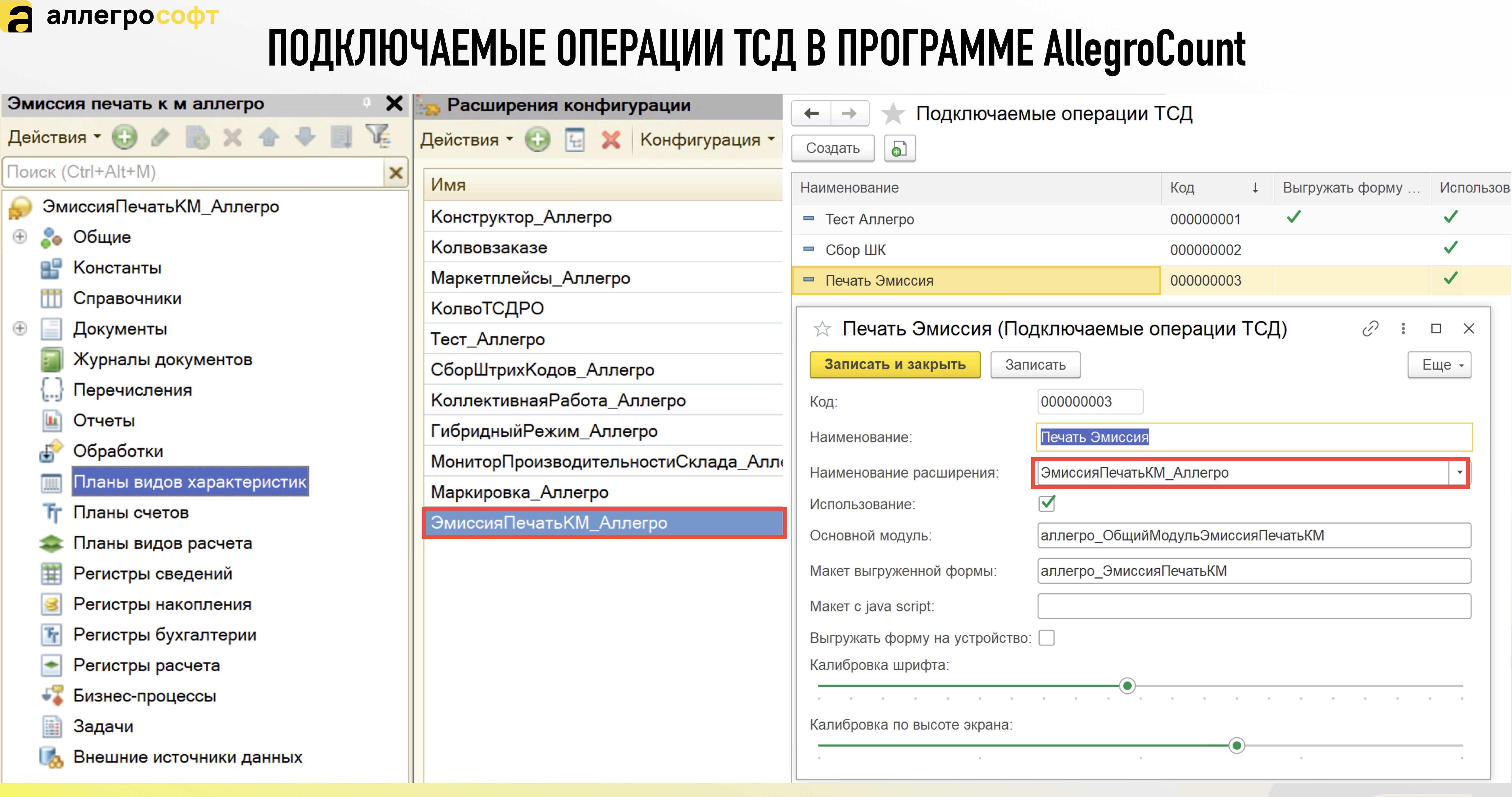Select Маркировка_Аллегро extension row
Viewport: 1512px width, 797px height.
[603, 492]
